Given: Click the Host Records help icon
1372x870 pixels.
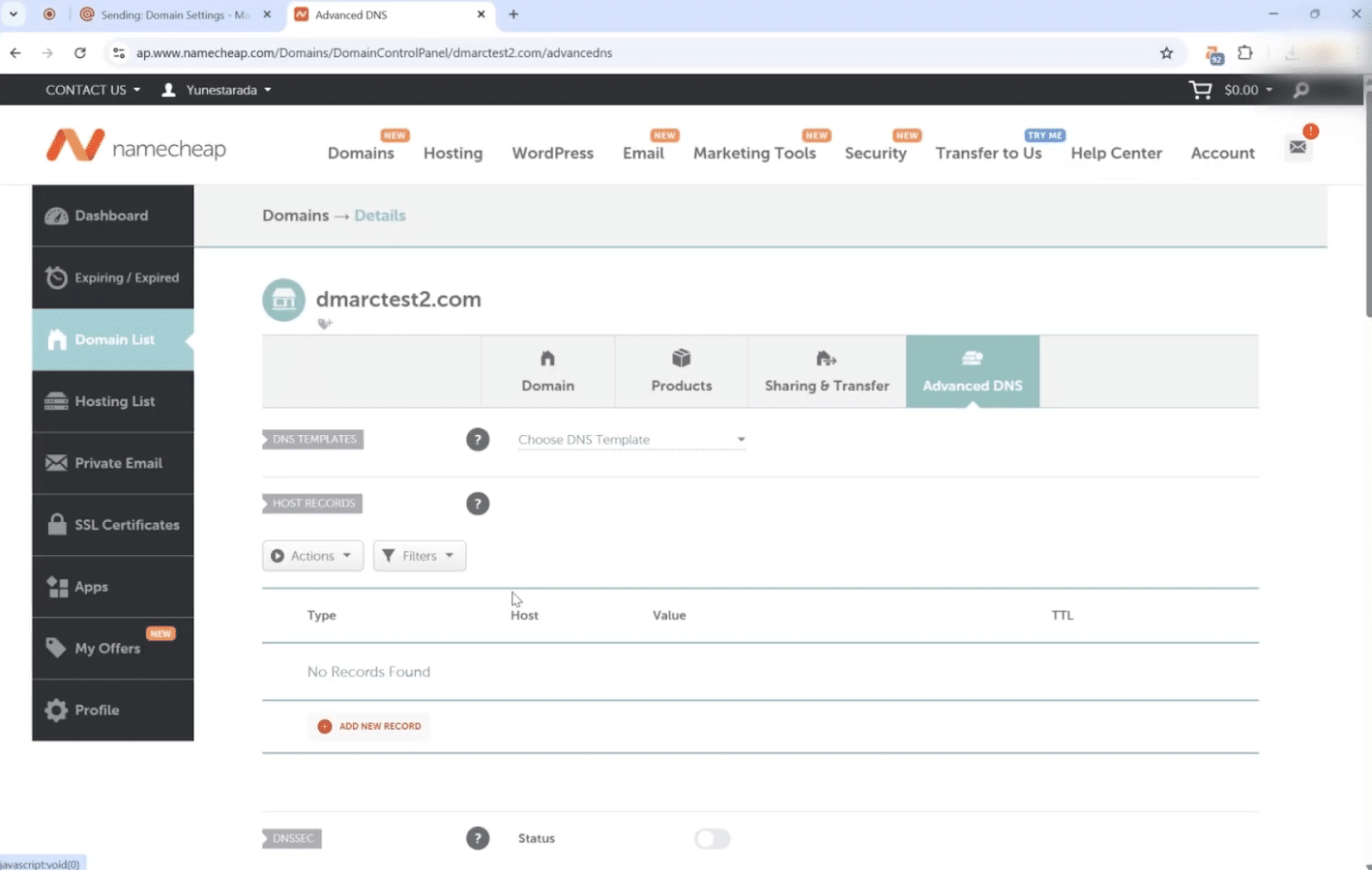Looking at the screenshot, I should pos(478,504).
